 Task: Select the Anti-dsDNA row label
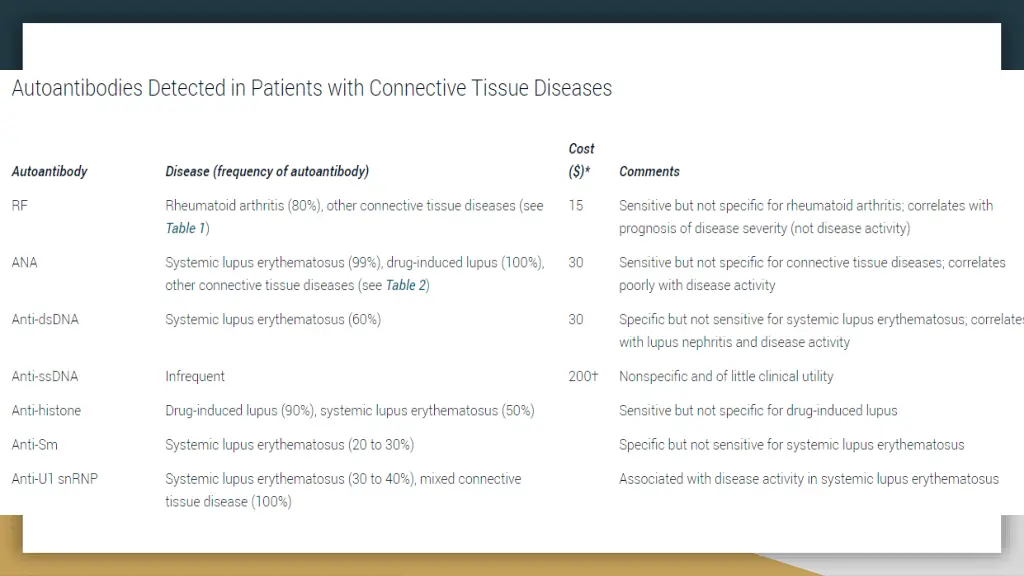pos(45,319)
